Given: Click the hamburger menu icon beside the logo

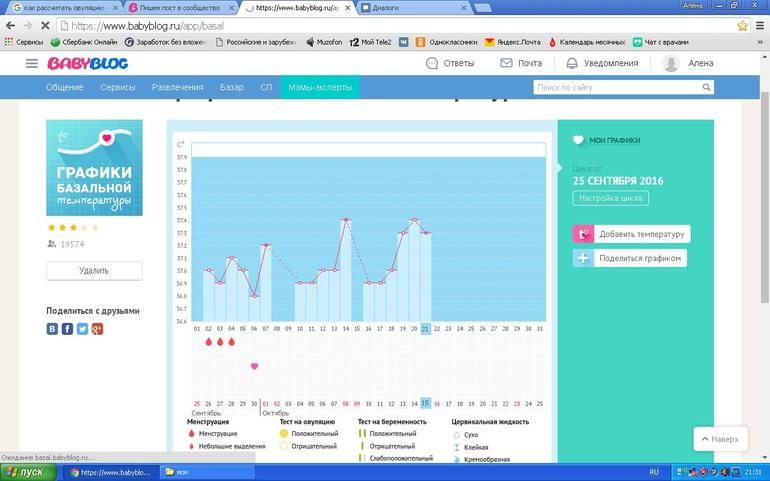Looking at the screenshot, I should tap(31, 64).
